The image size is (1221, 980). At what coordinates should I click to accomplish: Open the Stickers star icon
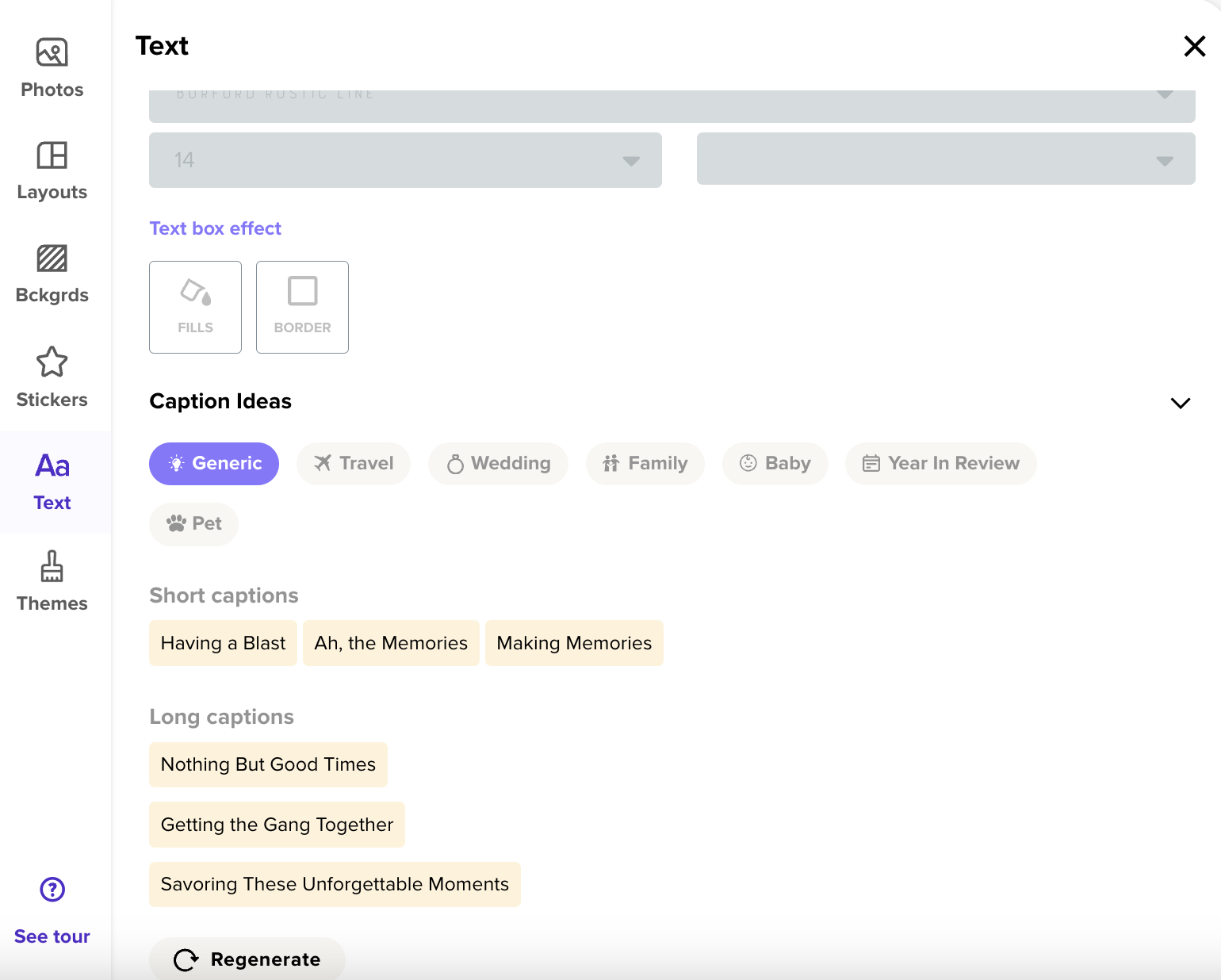(52, 362)
